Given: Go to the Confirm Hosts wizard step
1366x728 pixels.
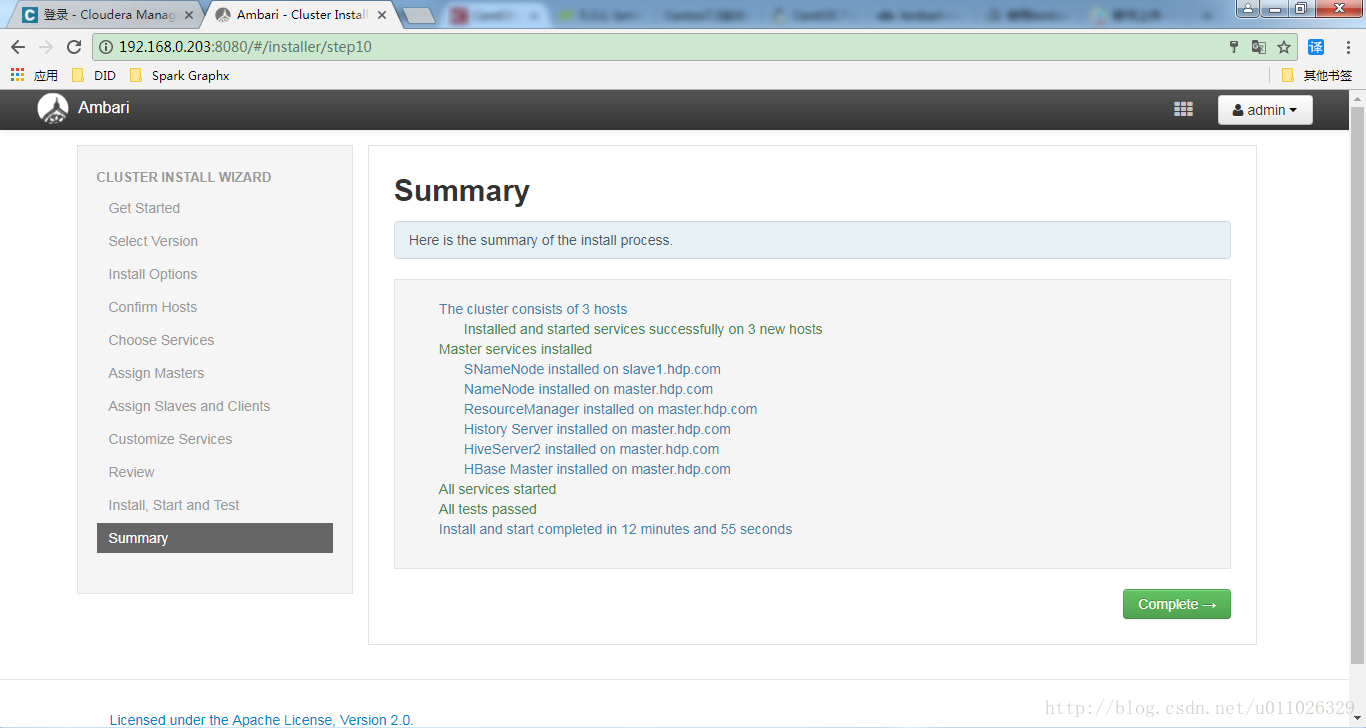Looking at the screenshot, I should coord(153,307).
